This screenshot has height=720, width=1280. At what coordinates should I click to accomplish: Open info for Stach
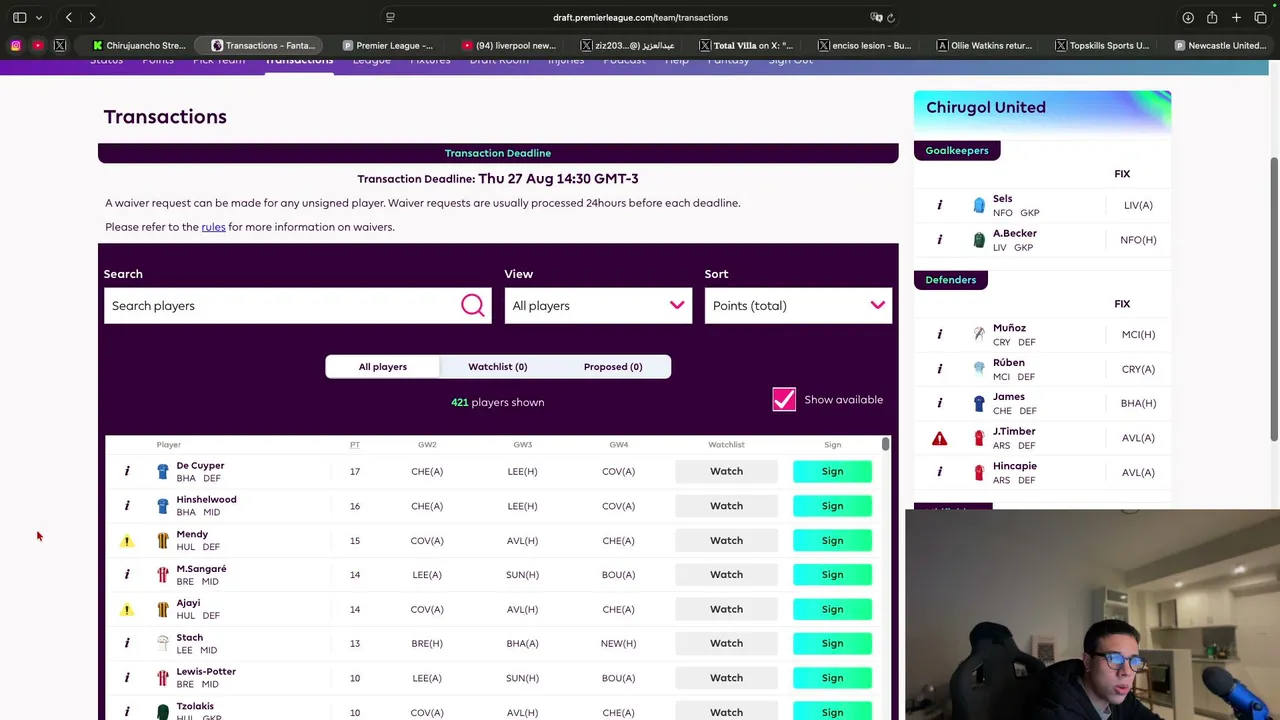coord(127,643)
